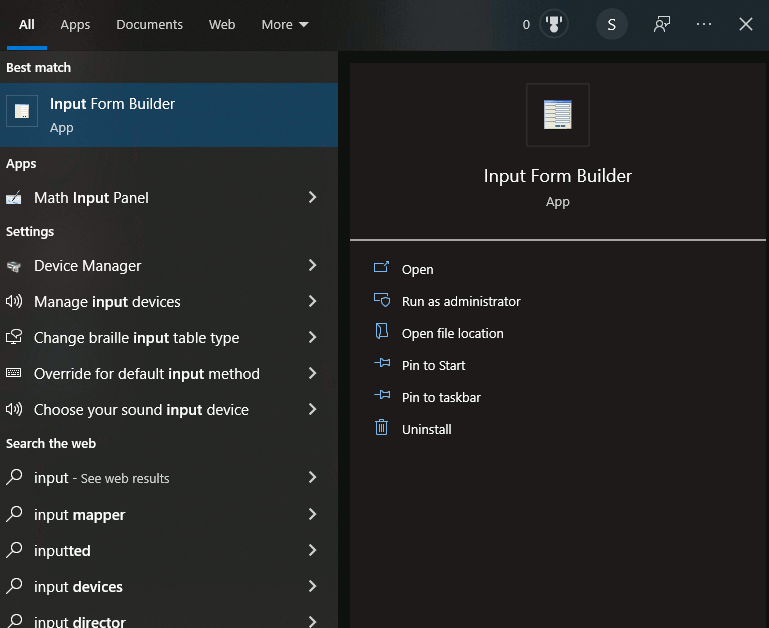Screen dimensions: 769x628
Task: Click the Open file location folder icon
Action: (x=382, y=331)
